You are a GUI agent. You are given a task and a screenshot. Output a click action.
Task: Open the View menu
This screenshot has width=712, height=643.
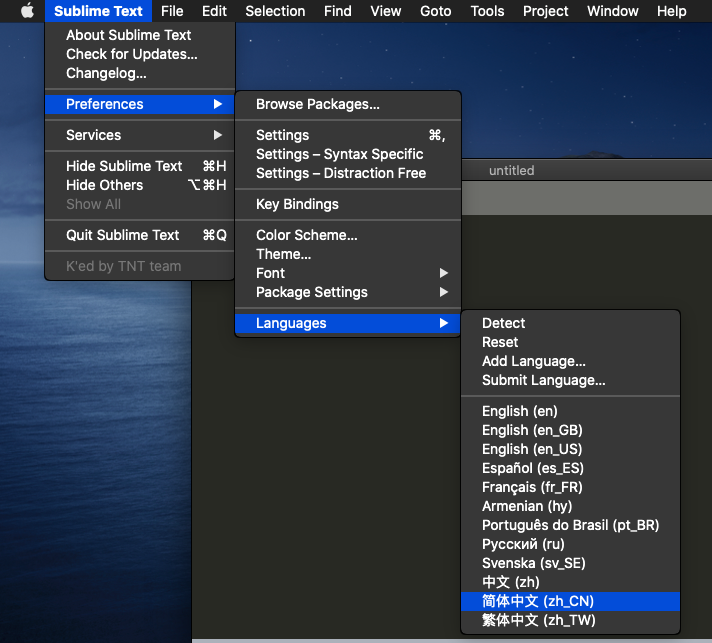[x=386, y=10]
